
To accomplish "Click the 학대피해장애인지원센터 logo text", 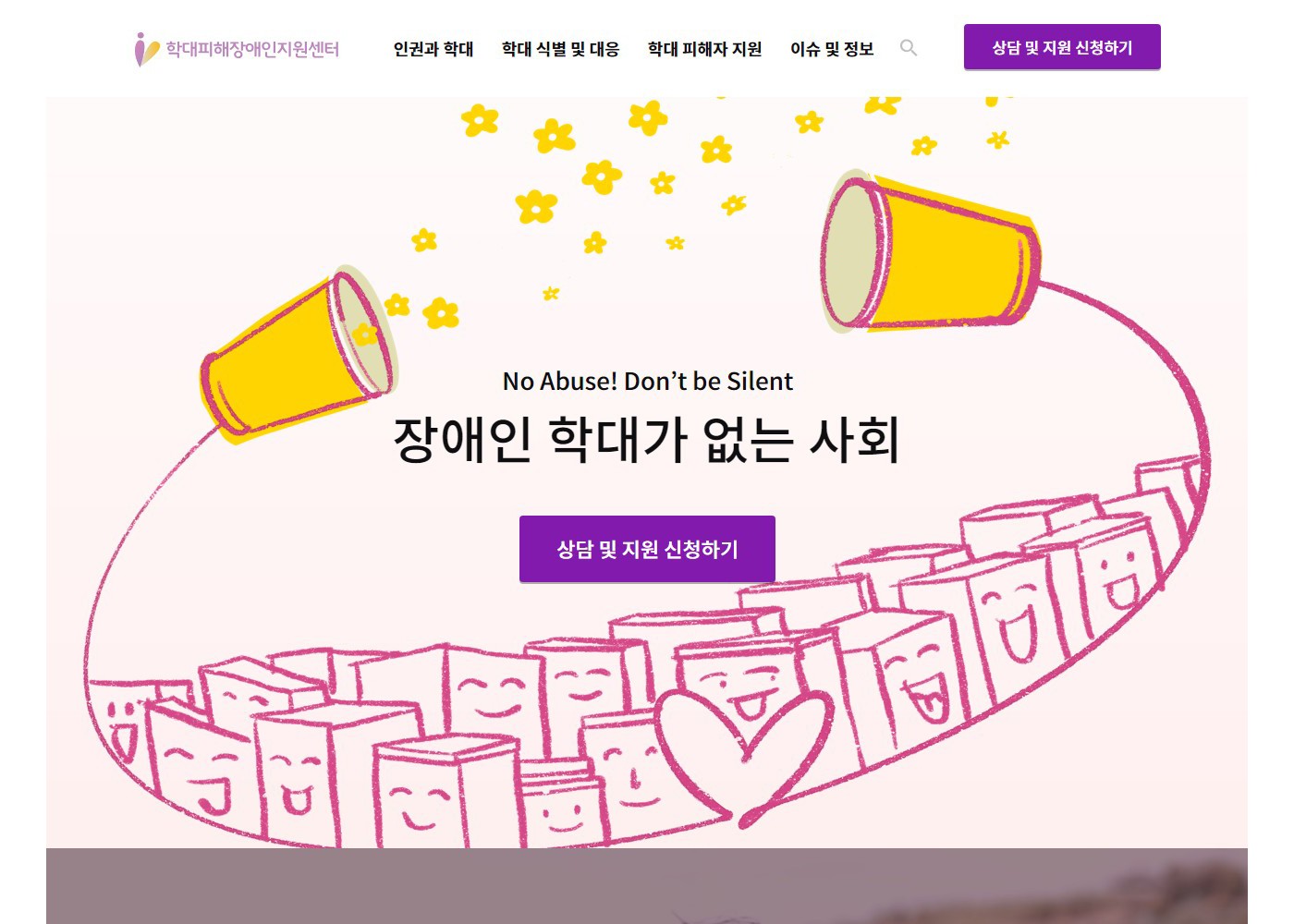I will coord(252,49).
